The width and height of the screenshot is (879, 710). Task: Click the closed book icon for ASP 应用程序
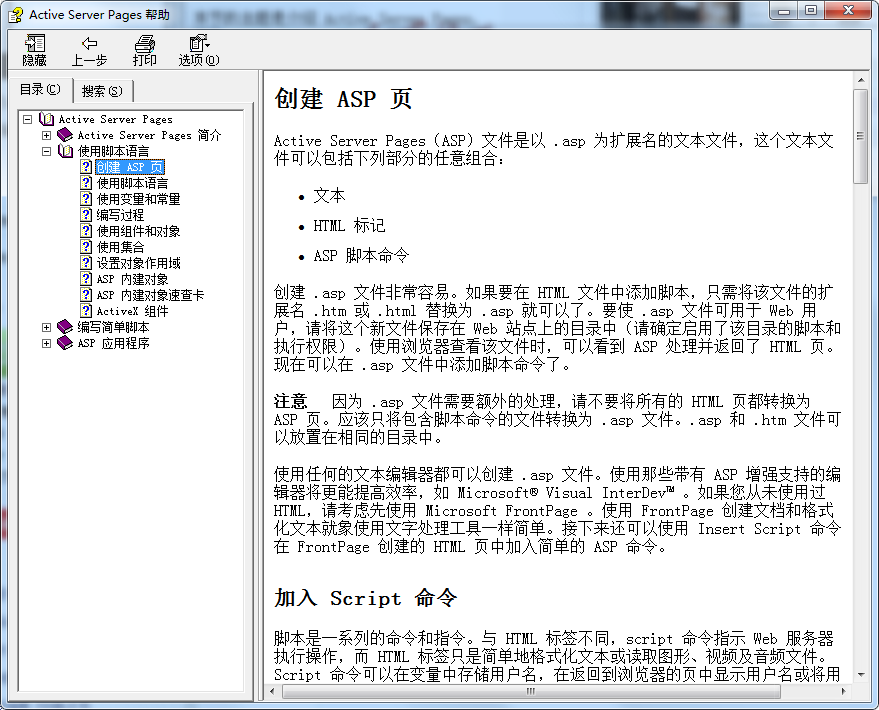point(65,343)
